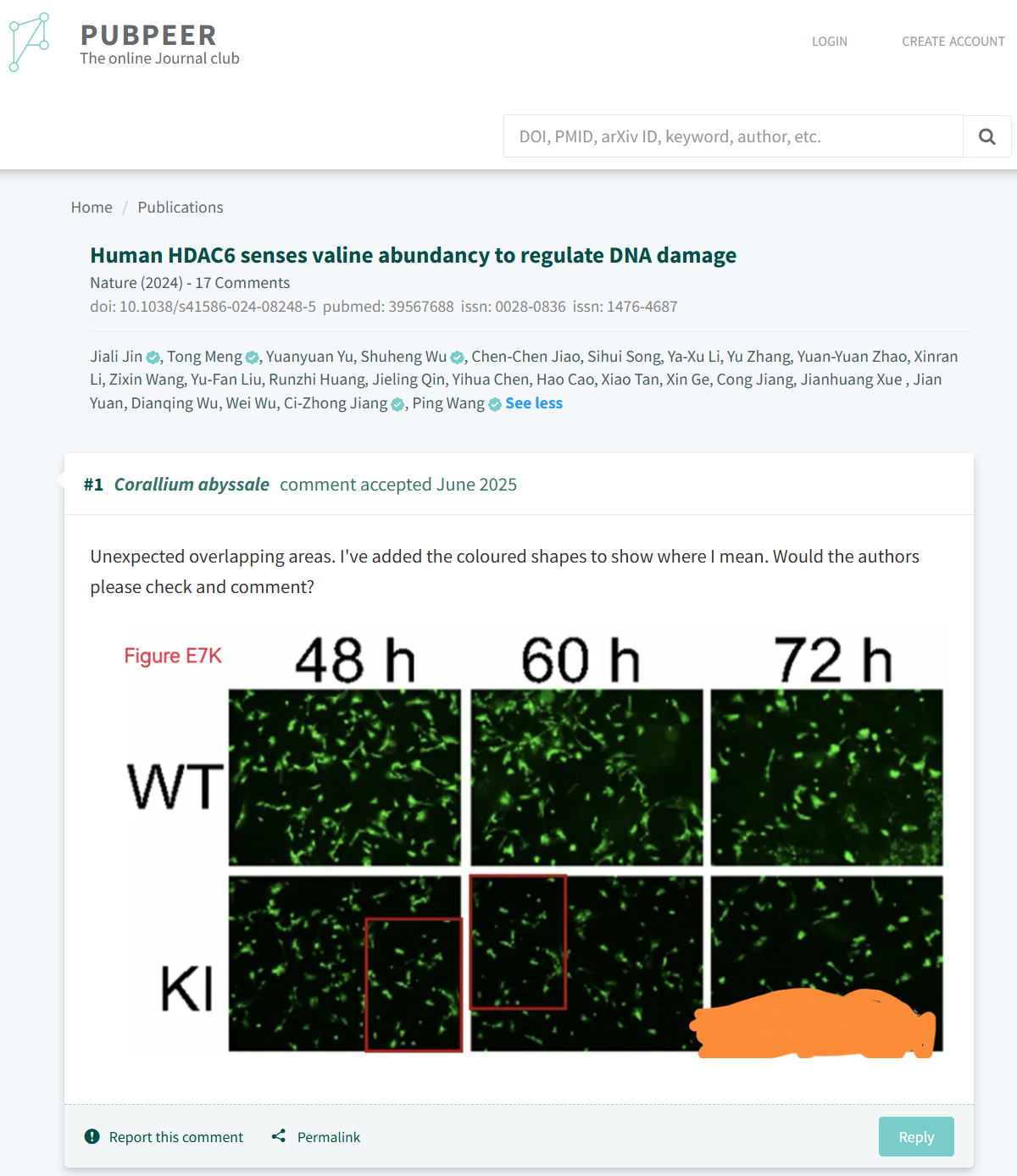Click verified badge next to Ci-Zhong Jiang
The image size is (1017, 1176).
pos(397,404)
